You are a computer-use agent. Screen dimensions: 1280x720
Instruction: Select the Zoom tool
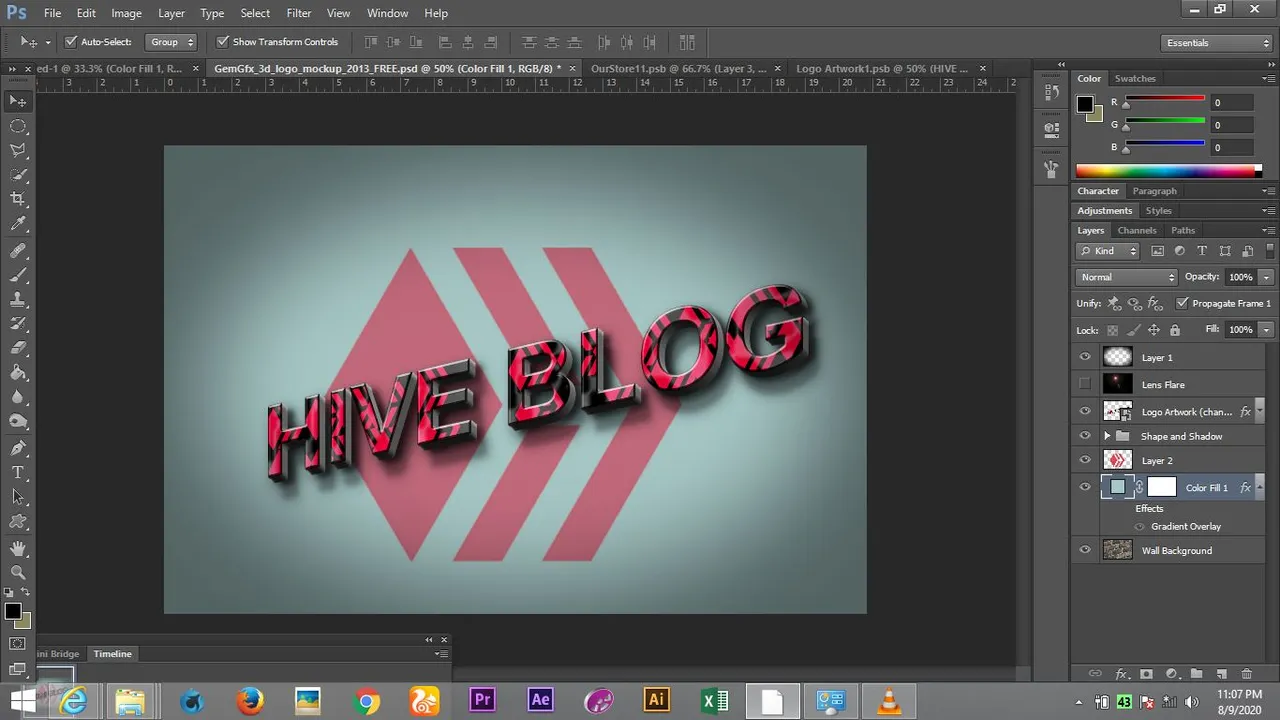coord(18,572)
